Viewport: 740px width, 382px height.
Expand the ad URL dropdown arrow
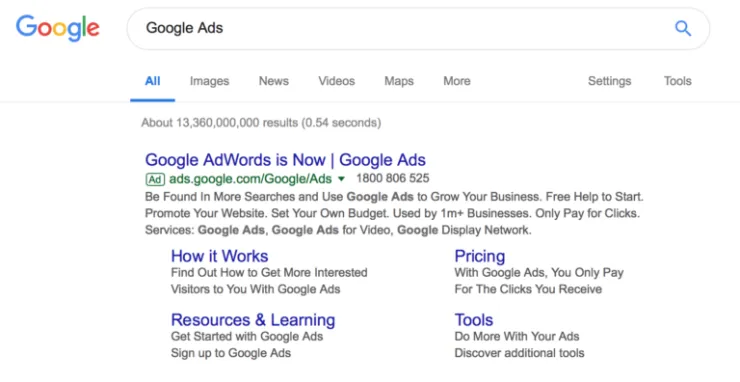(x=342, y=179)
